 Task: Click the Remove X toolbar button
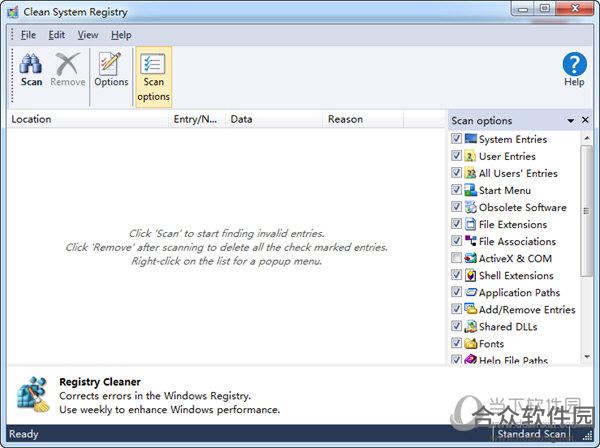(x=68, y=70)
